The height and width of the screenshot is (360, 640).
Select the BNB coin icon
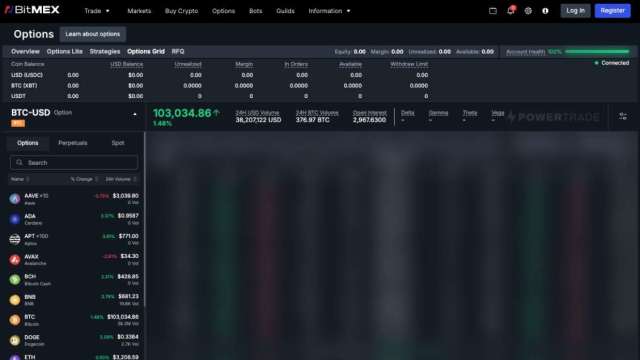click(15, 300)
